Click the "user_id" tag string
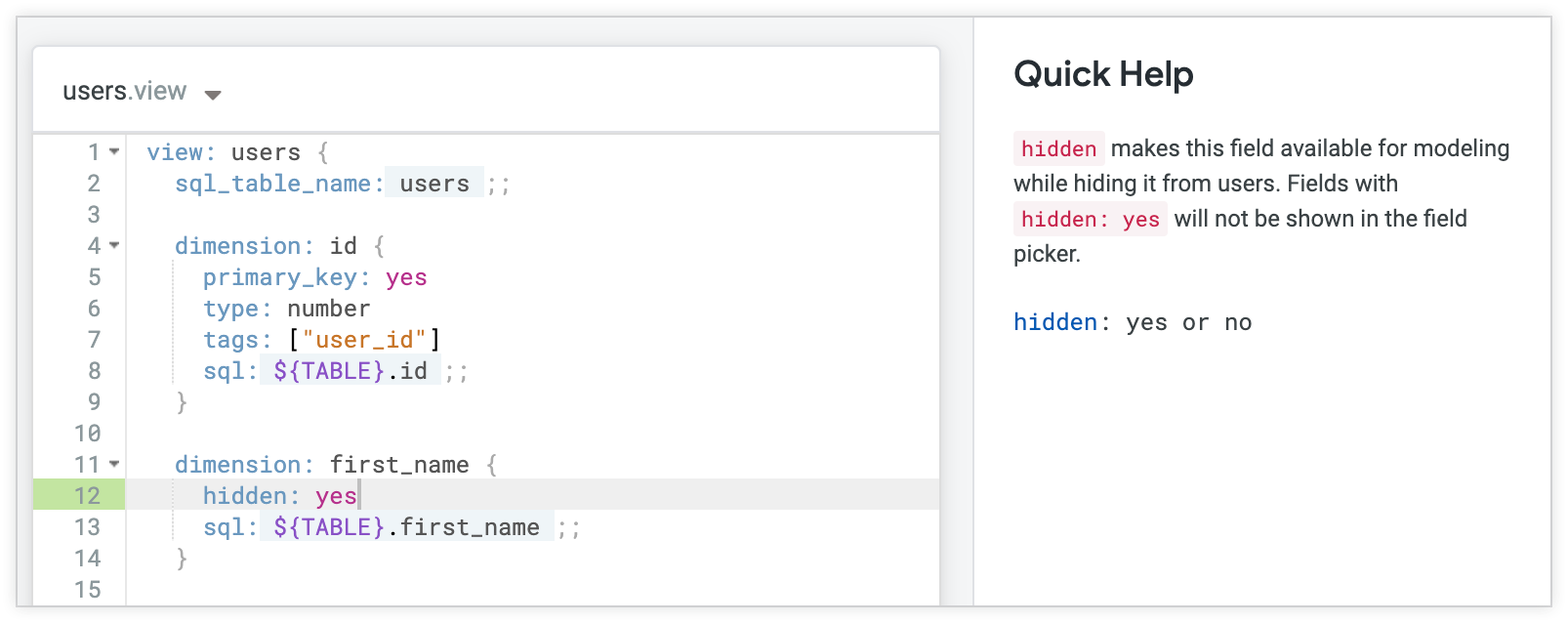 tap(364, 340)
